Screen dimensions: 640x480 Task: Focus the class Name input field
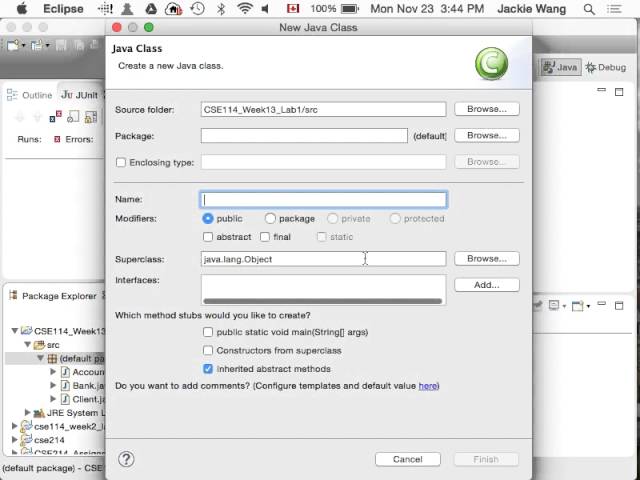(x=323, y=200)
